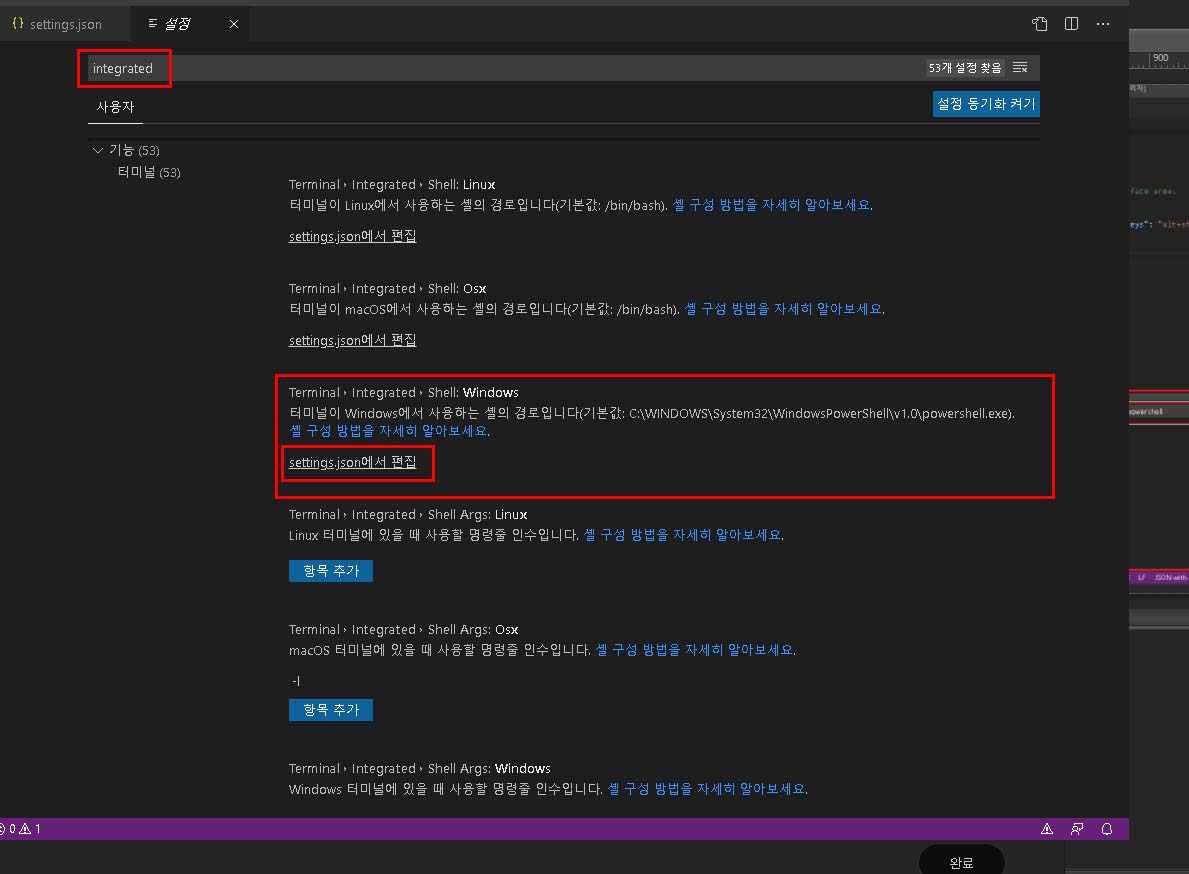The height and width of the screenshot is (874, 1189).
Task: Click the 53개 설정 찾음 result count
Action: [965, 67]
